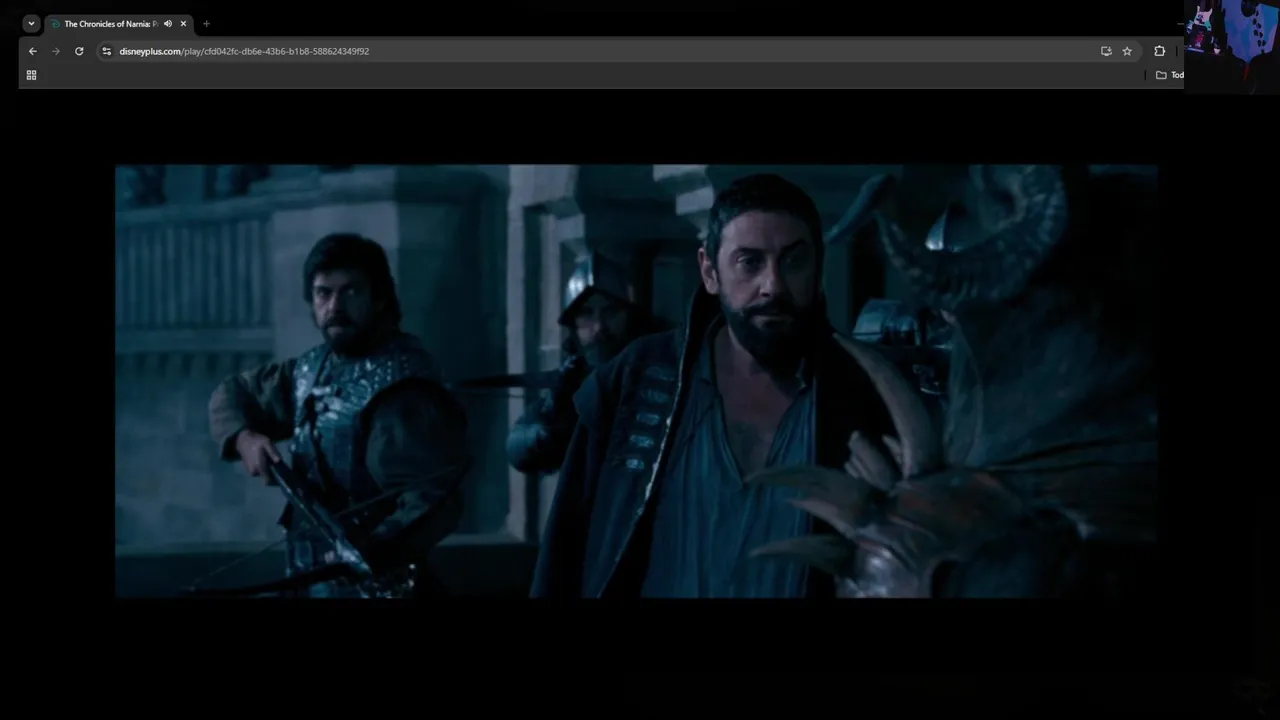This screenshot has height=720, width=1280.
Task: Open the tab search dropdown
Action: coord(31,23)
